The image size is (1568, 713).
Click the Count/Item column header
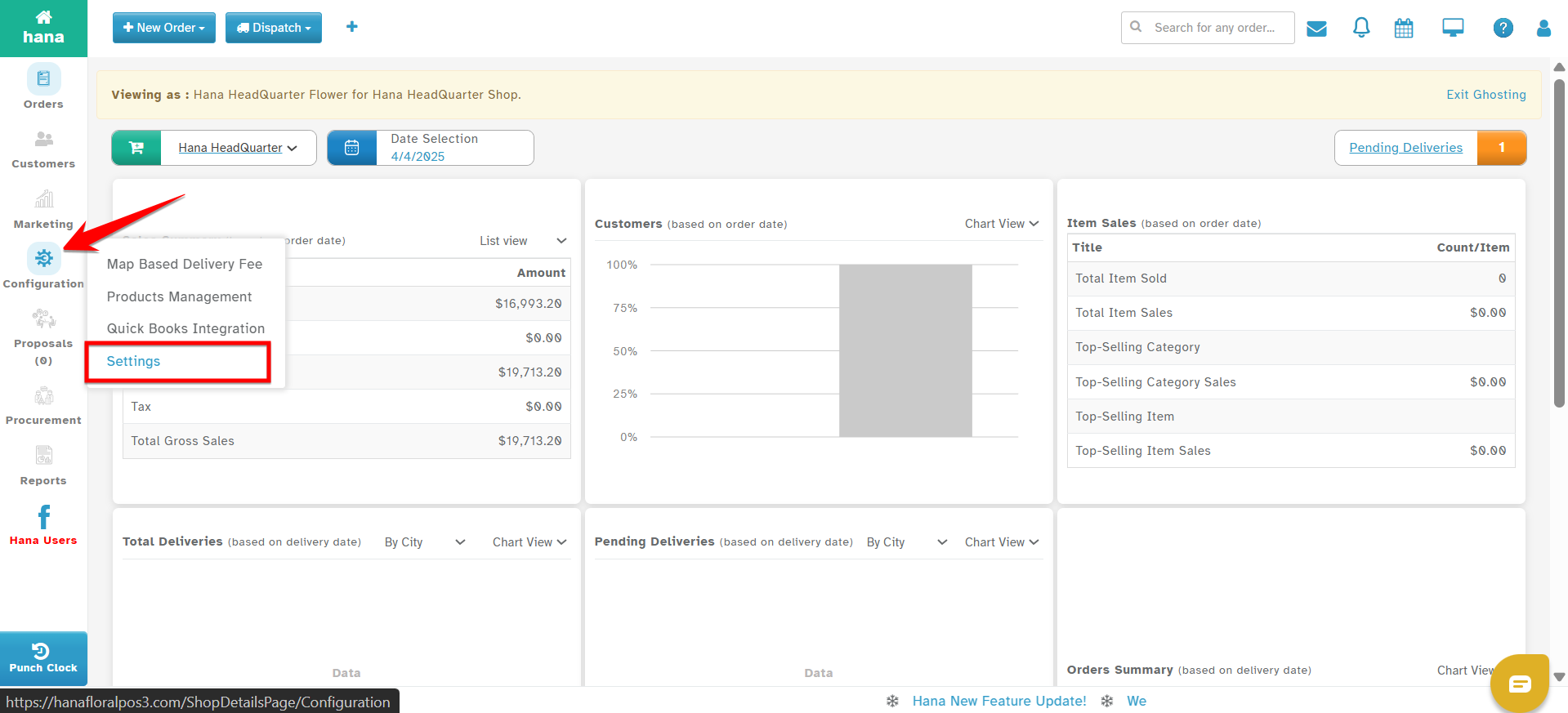[1472, 247]
